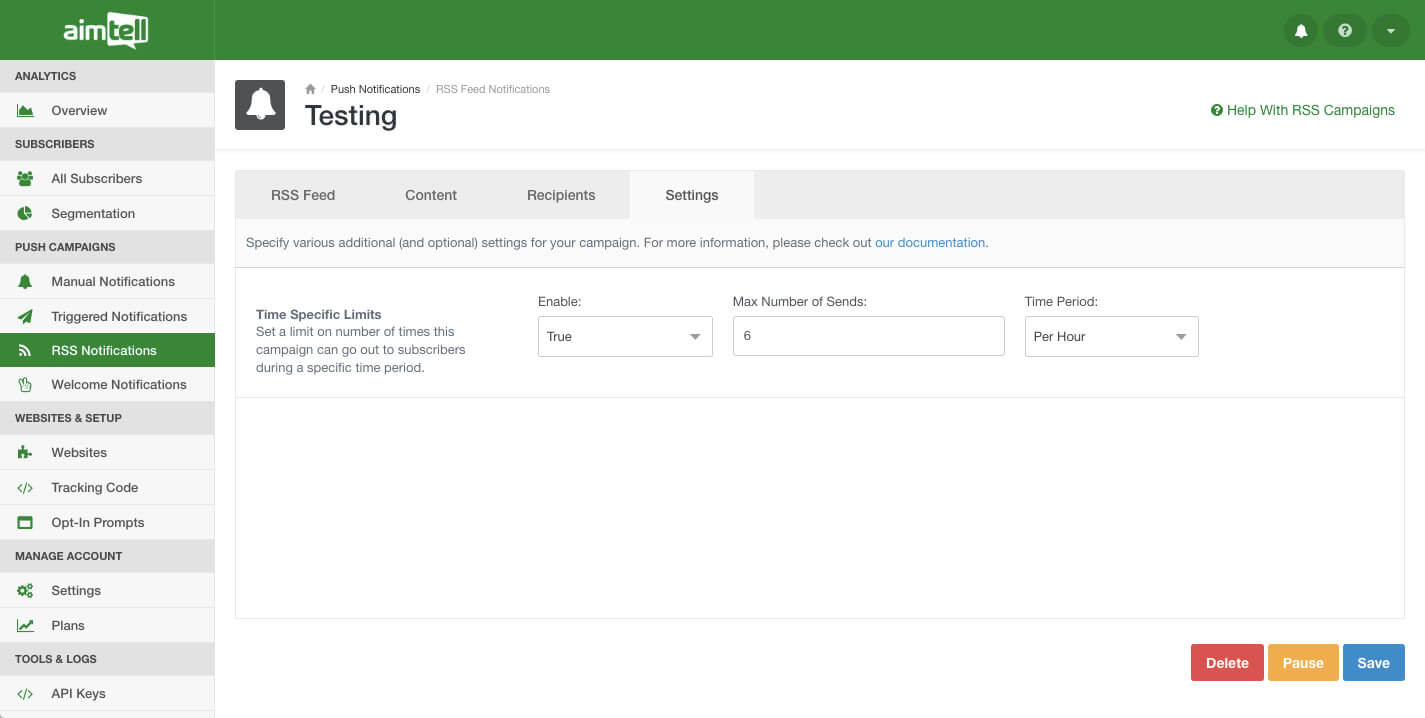Switch to the Content tab
1425x718 pixels.
(x=431, y=195)
